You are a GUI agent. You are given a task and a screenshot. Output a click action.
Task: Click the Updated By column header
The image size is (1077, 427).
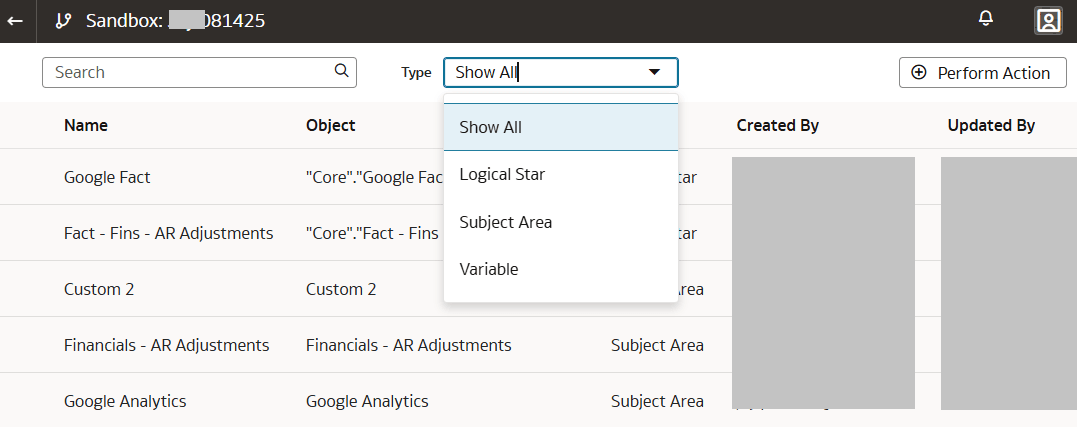[990, 125]
